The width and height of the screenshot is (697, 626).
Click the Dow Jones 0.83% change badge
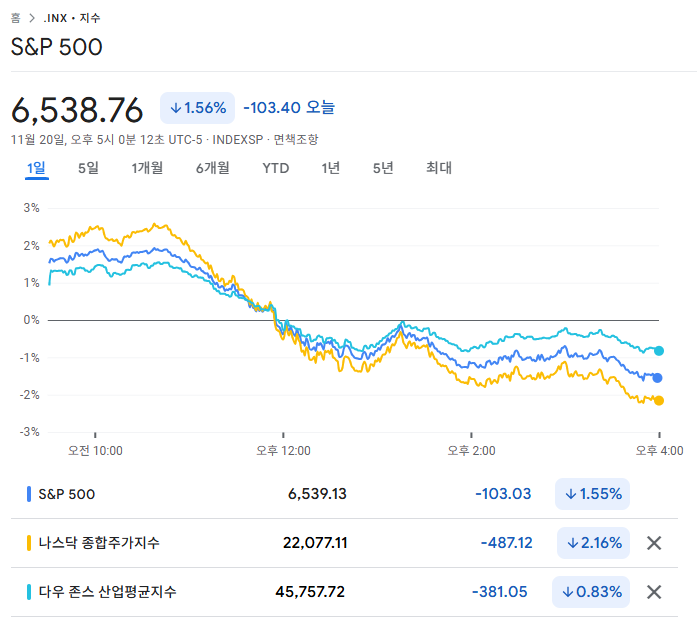click(x=592, y=592)
